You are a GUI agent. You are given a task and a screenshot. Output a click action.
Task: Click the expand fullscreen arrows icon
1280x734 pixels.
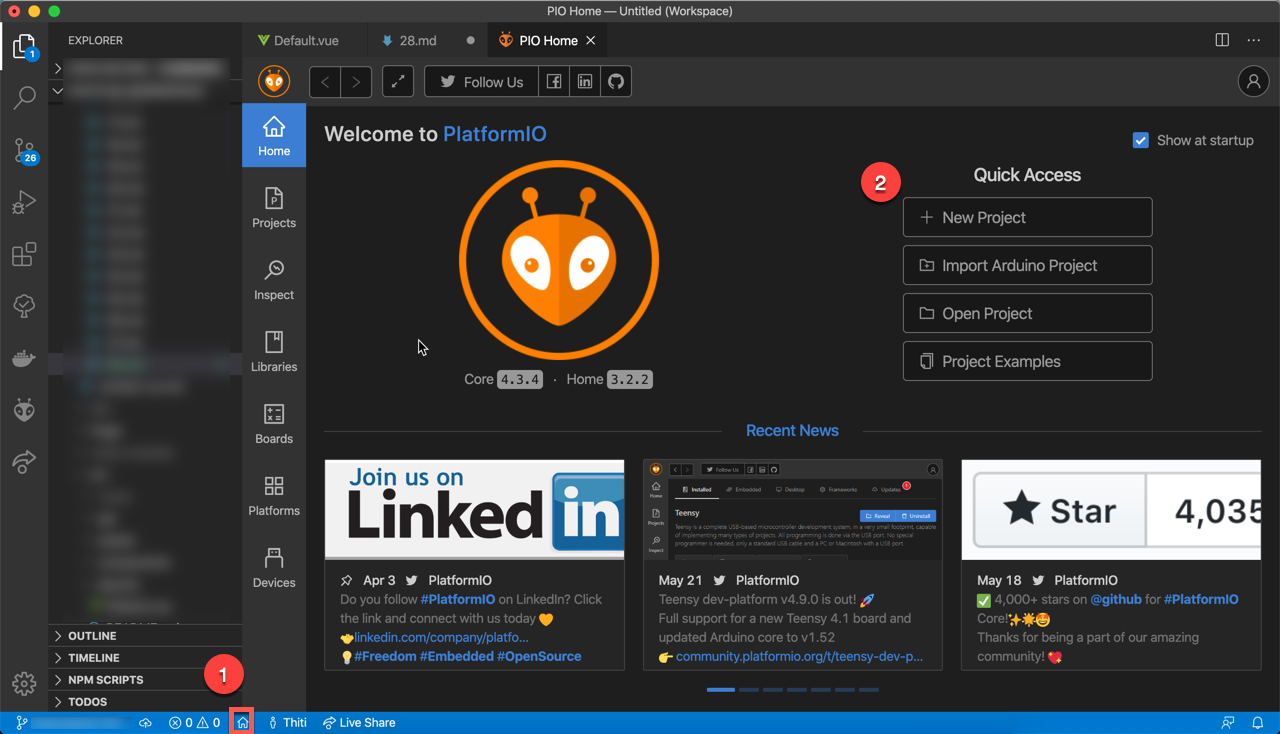tap(398, 82)
